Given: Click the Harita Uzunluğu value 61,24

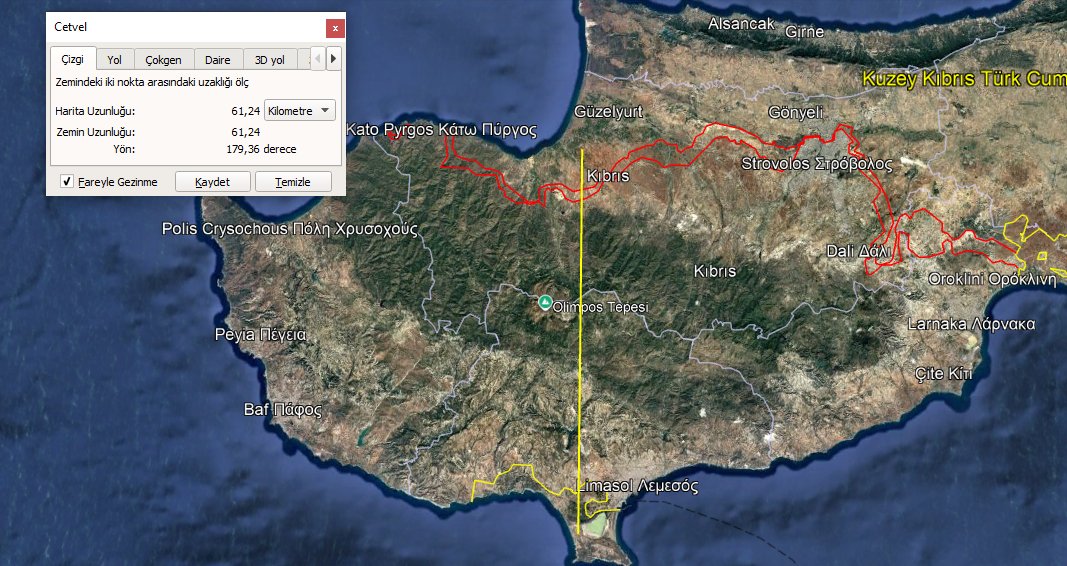Looking at the screenshot, I should (246, 111).
